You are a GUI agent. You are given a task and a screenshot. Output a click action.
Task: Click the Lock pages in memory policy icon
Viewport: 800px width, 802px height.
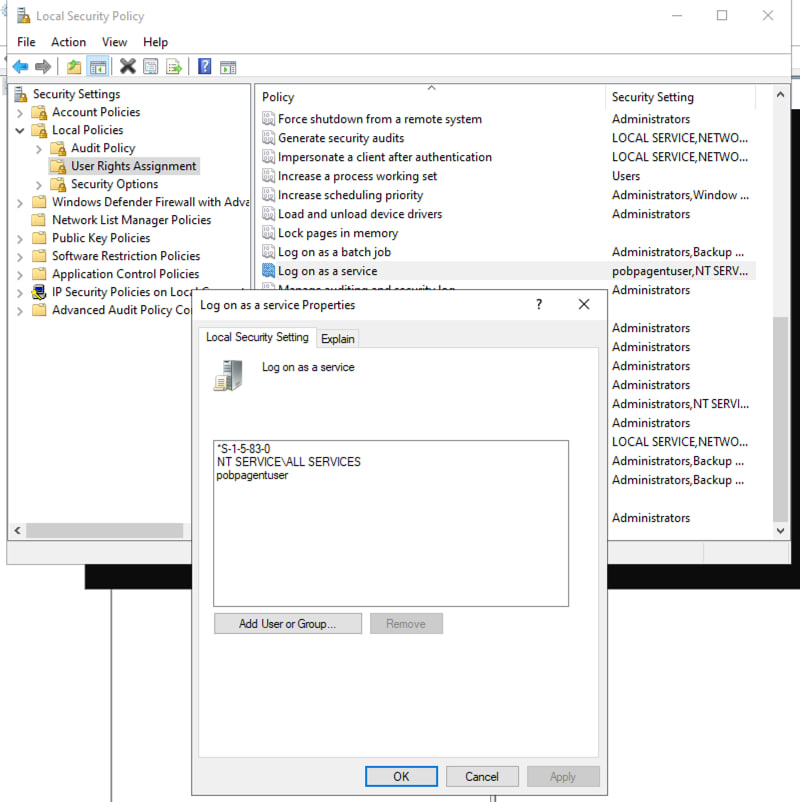tap(269, 233)
